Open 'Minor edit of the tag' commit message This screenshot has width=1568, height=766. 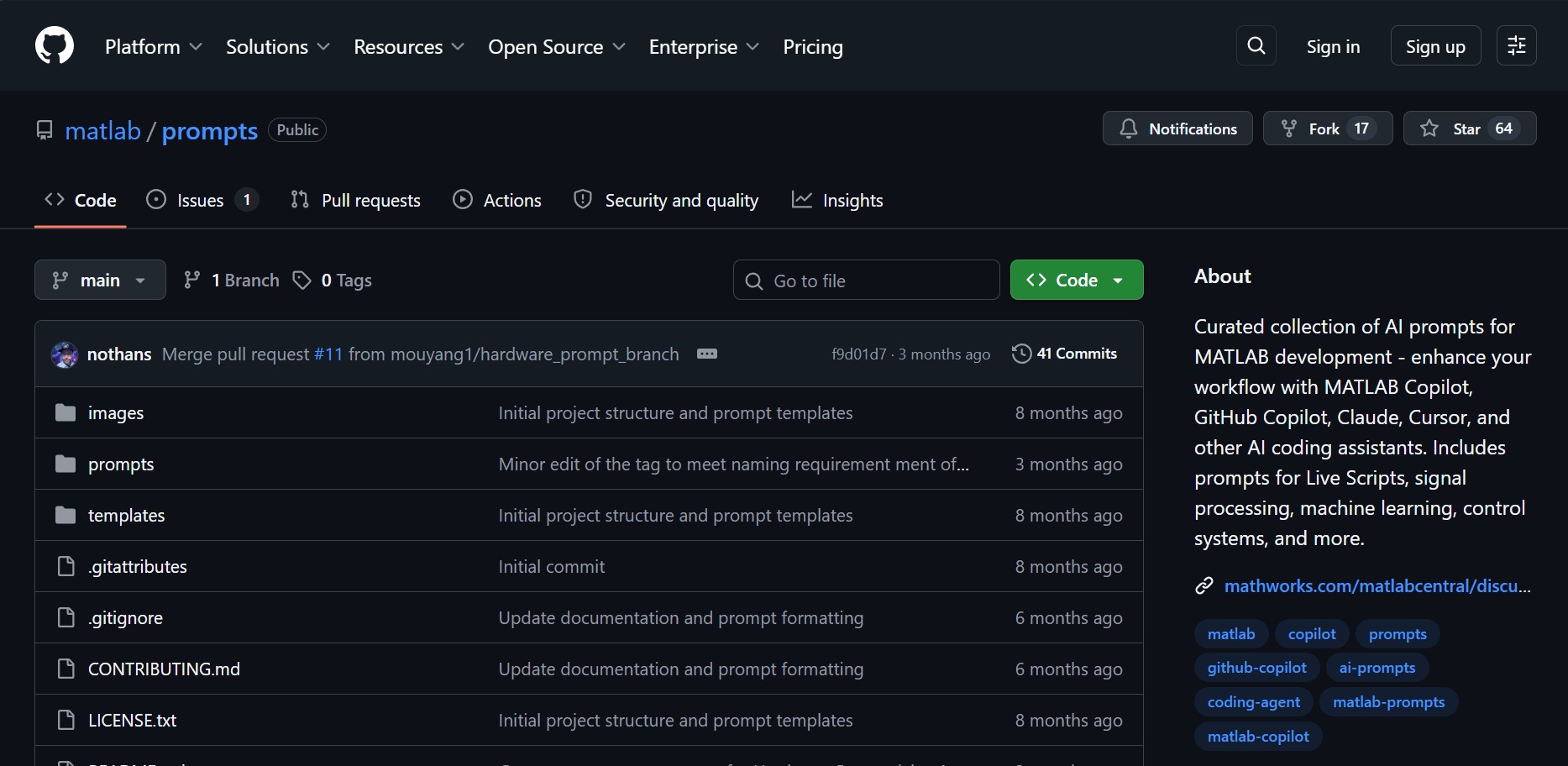[x=734, y=464]
